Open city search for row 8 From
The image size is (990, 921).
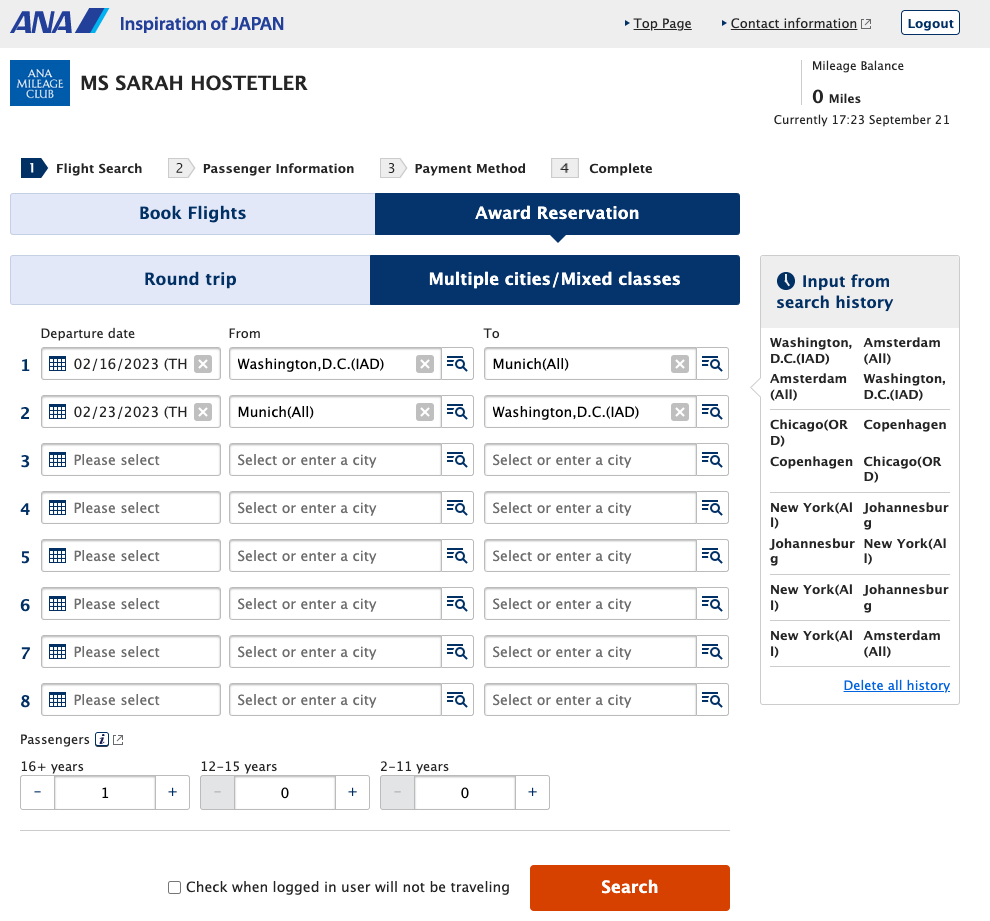[x=457, y=699]
